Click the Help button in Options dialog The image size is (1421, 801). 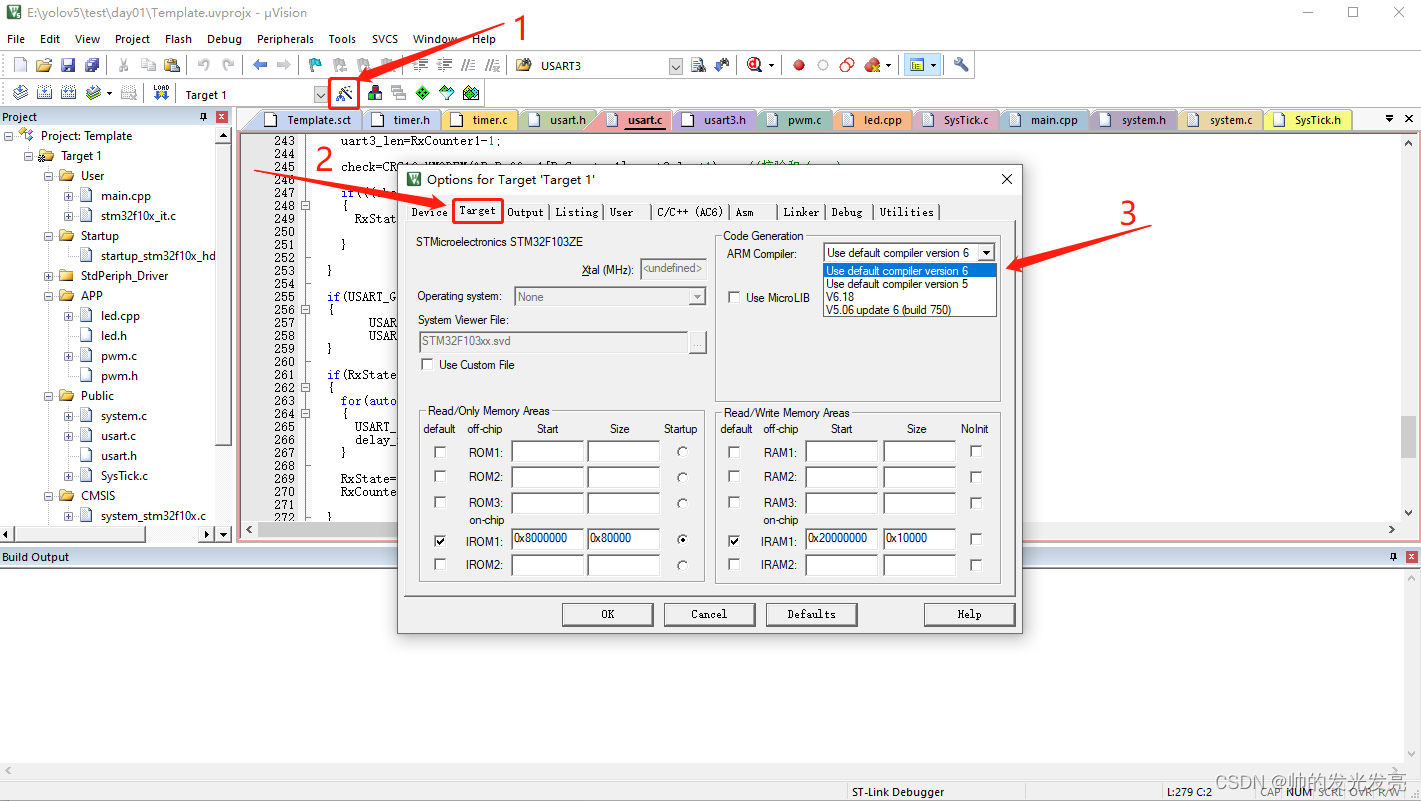(969, 614)
